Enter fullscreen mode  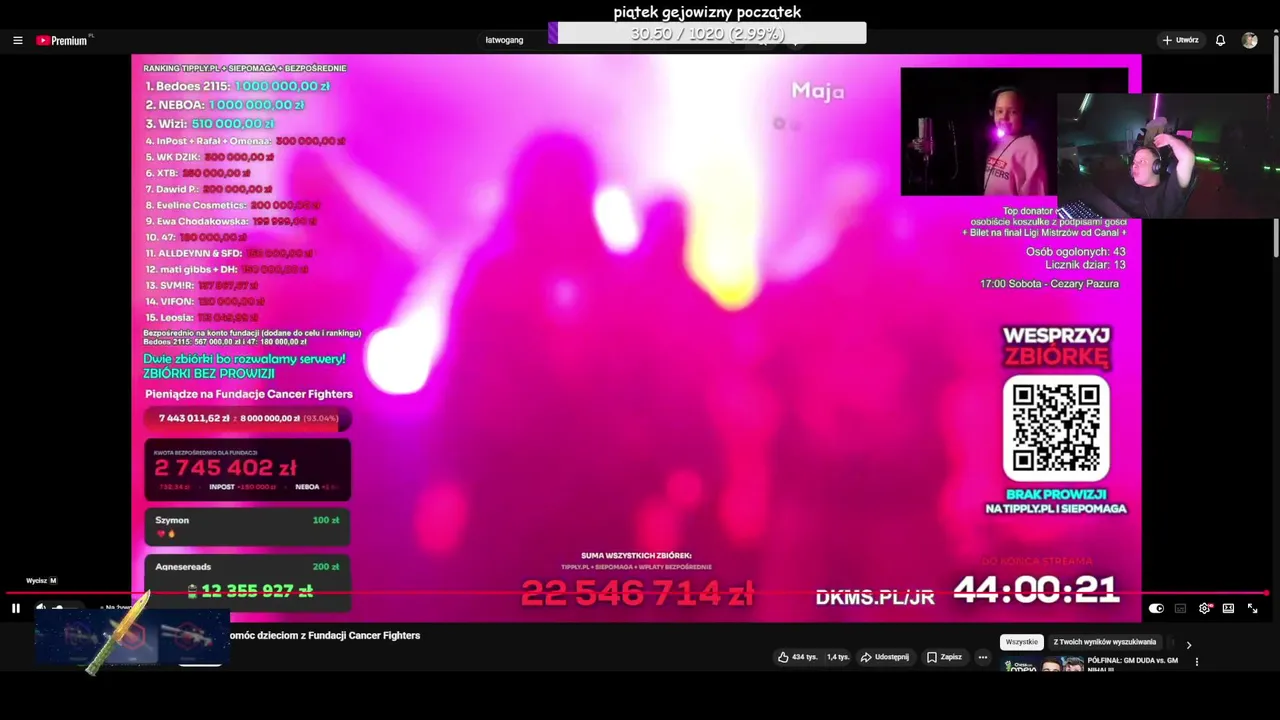pos(1252,608)
